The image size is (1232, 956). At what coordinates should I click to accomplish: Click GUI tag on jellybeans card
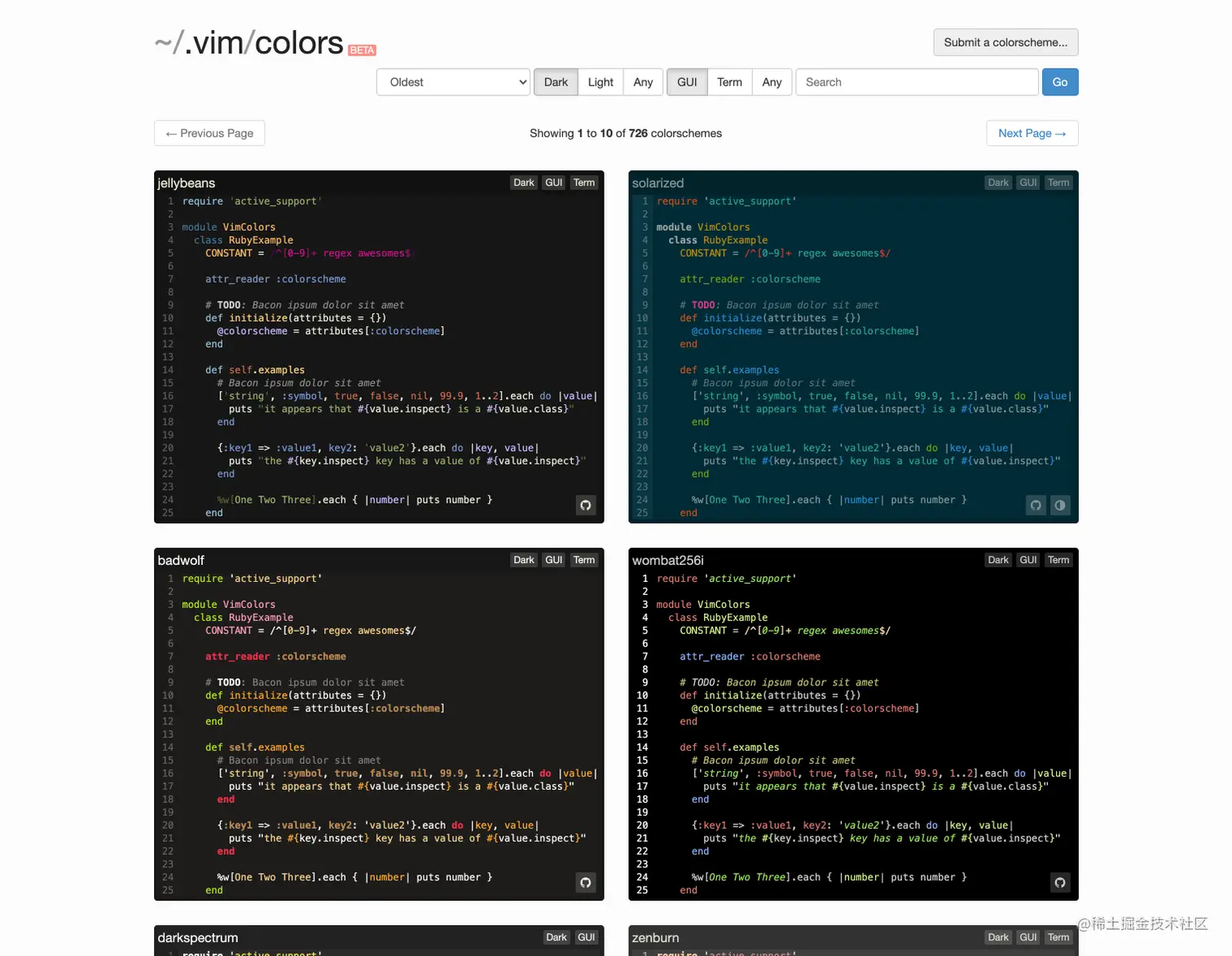(554, 183)
